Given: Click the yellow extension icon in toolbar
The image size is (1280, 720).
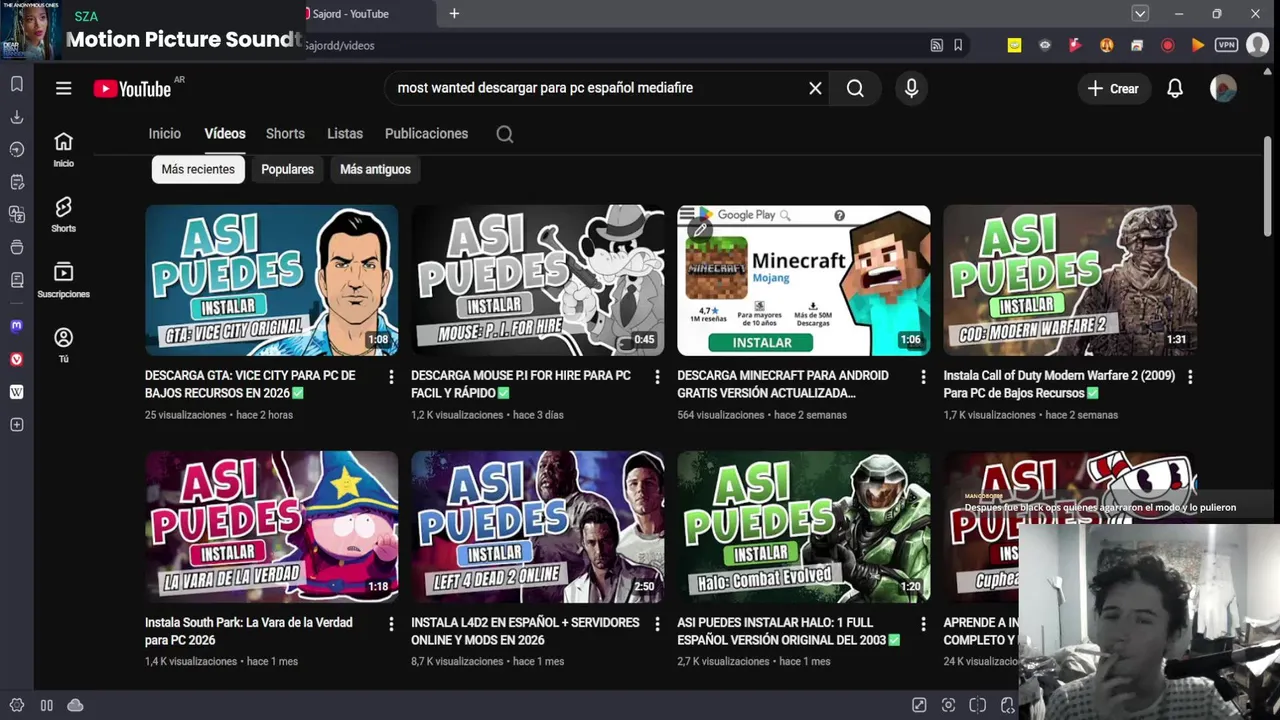Looking at the screenshot, I should click(1014, 45).
